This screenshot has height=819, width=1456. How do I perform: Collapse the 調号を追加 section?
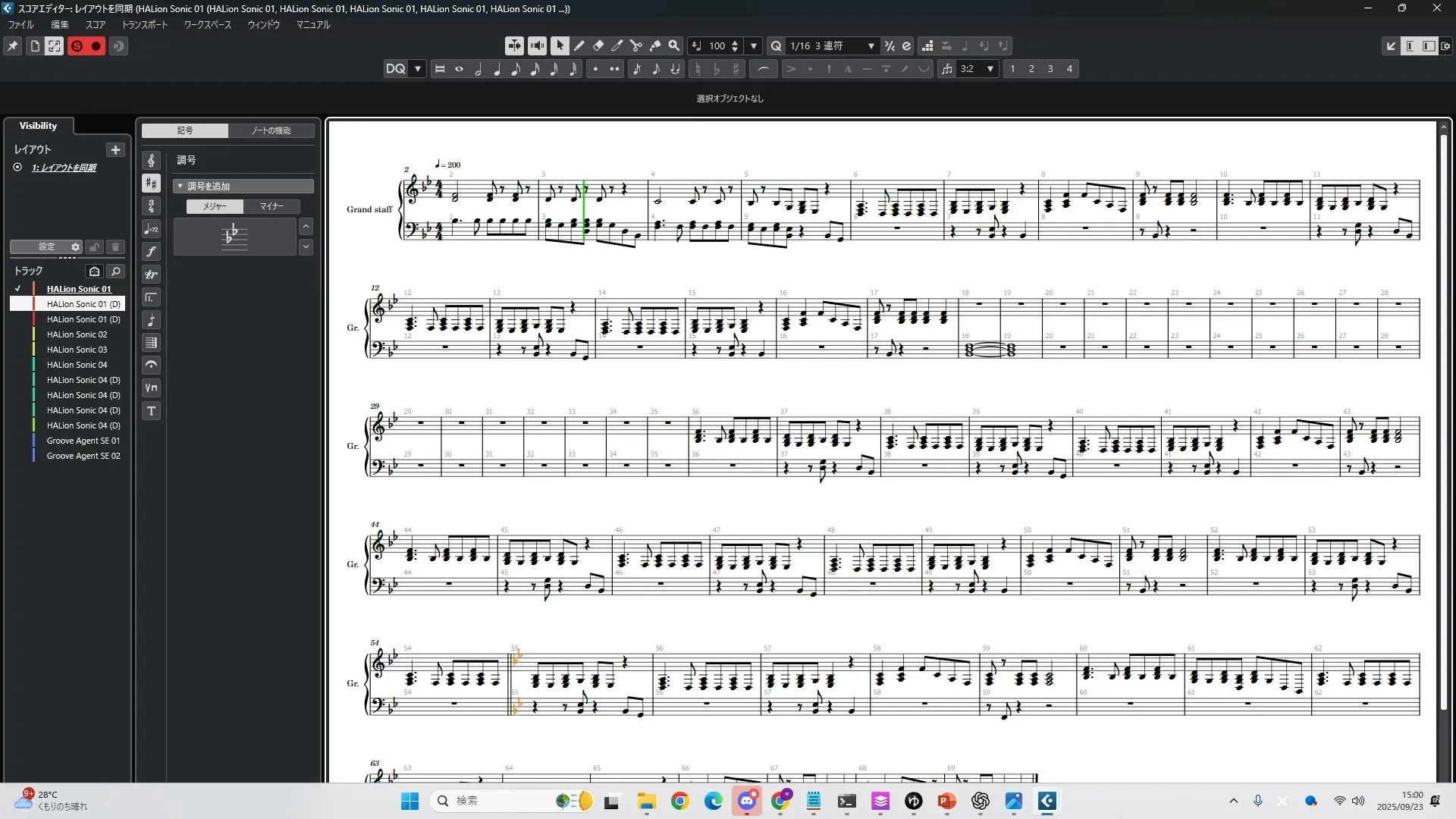point(180,186)
